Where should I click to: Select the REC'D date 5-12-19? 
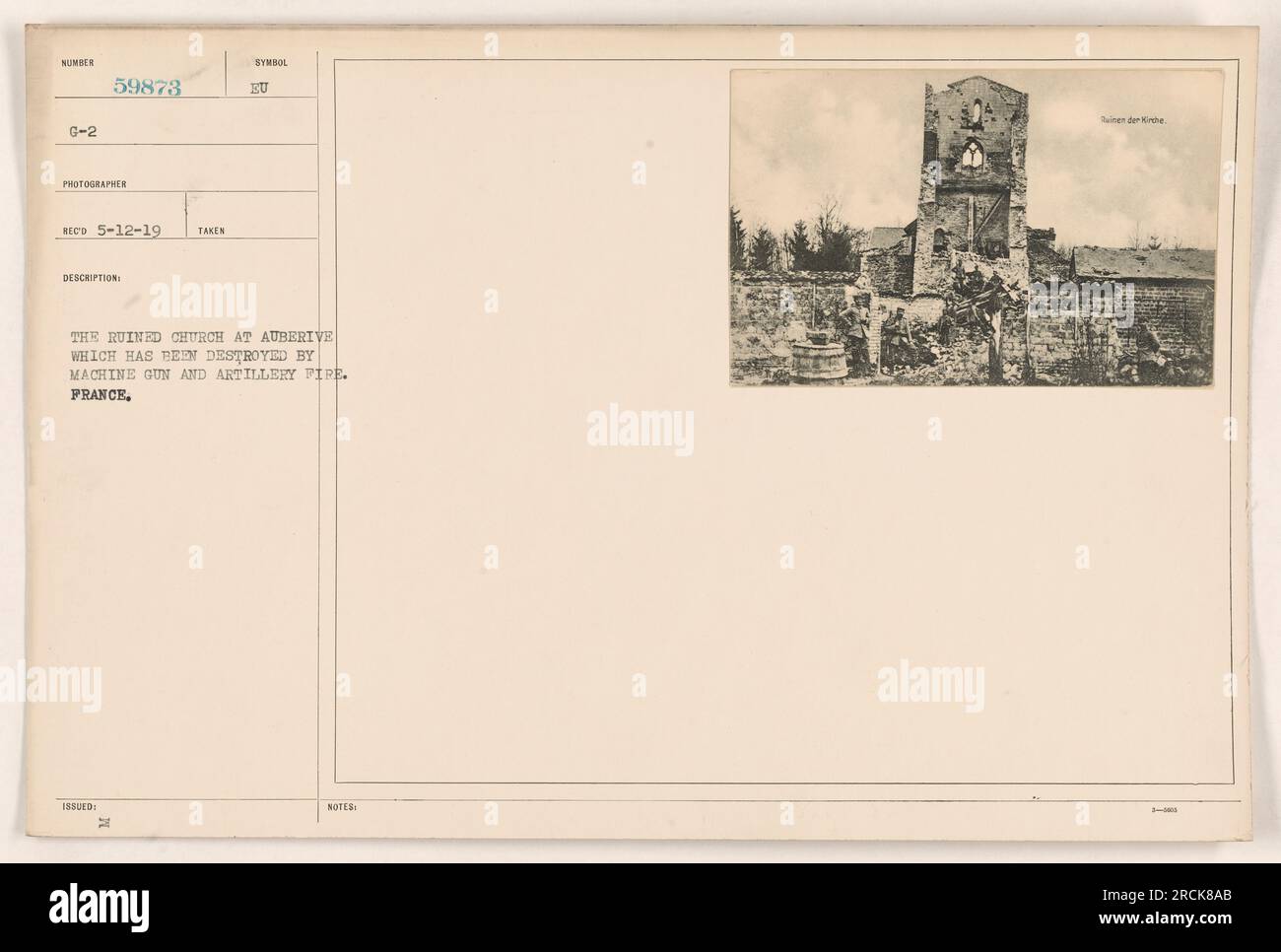[129, 230]
